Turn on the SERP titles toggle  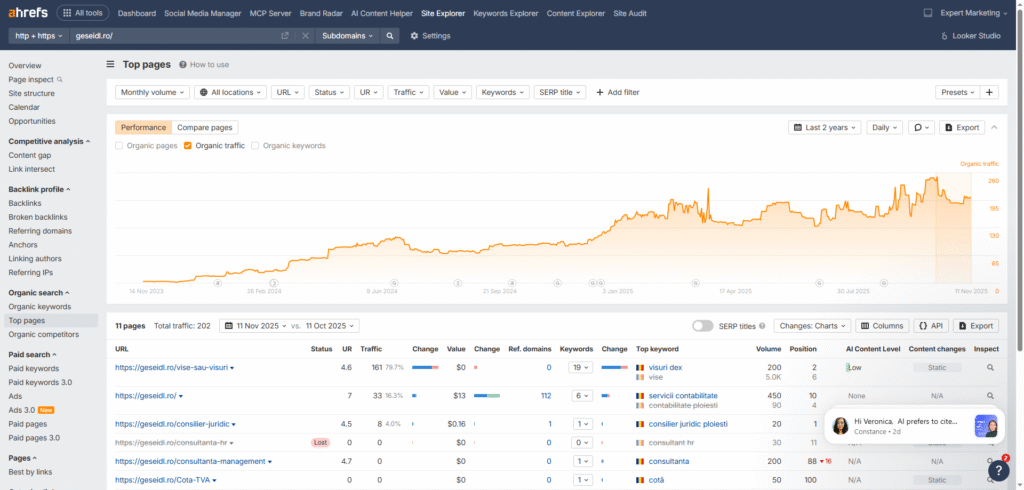(x=703, y=326)
